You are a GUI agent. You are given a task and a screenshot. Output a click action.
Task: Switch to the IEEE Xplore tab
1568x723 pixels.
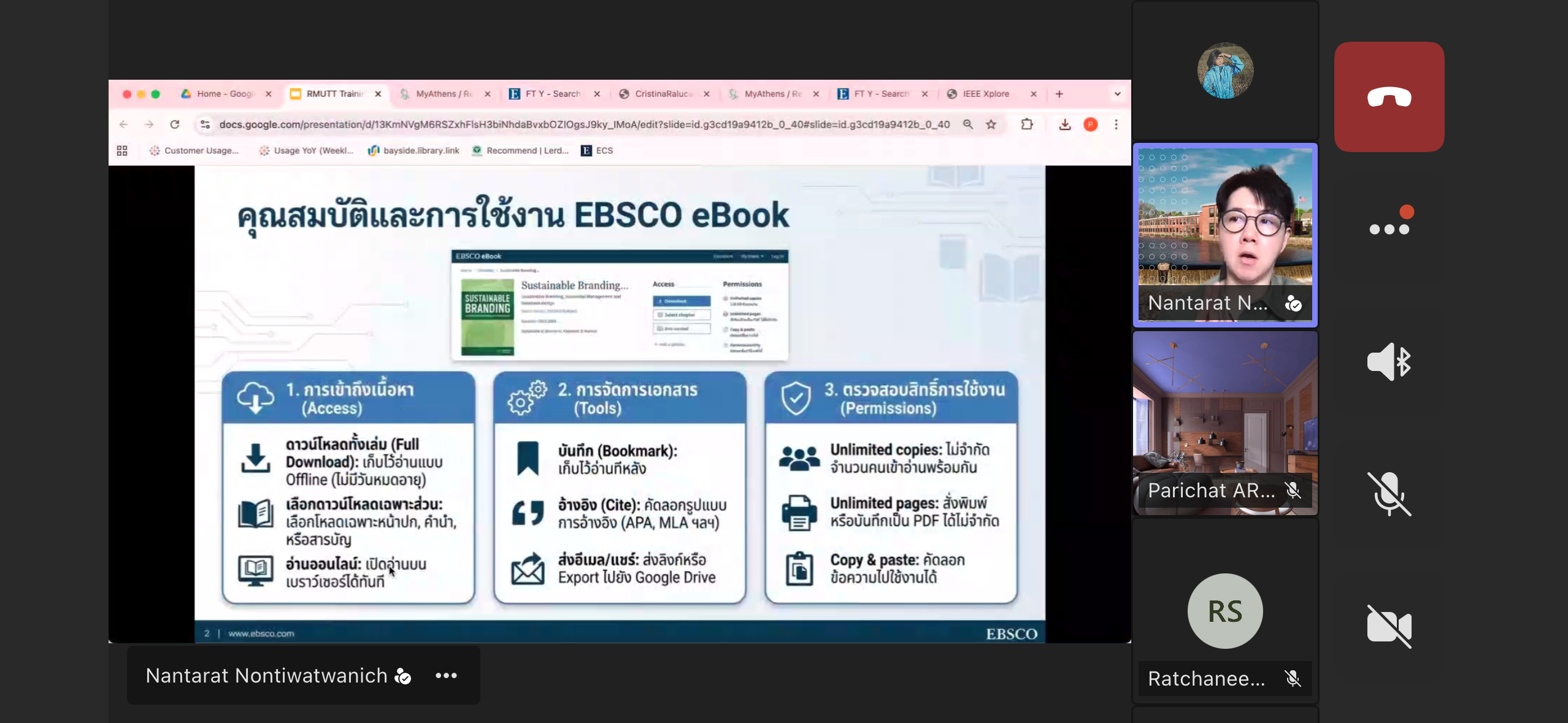tap(985, 94)
